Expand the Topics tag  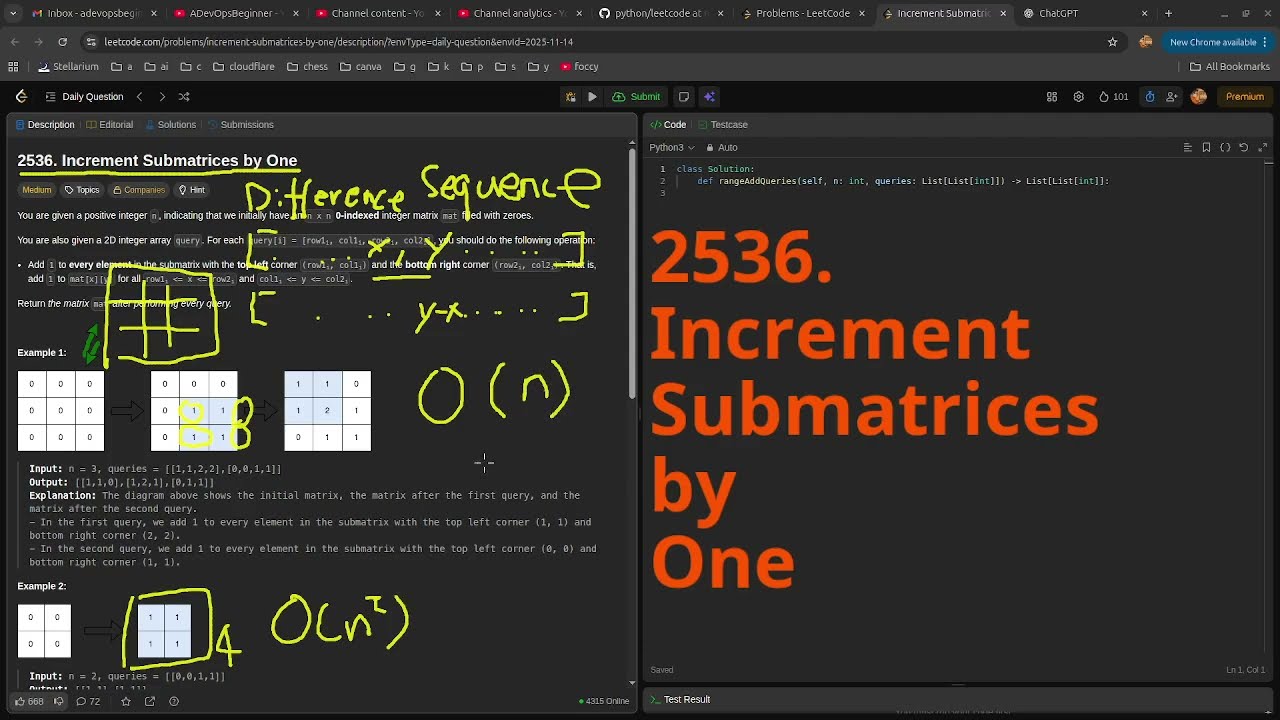[x=82, y=190]
